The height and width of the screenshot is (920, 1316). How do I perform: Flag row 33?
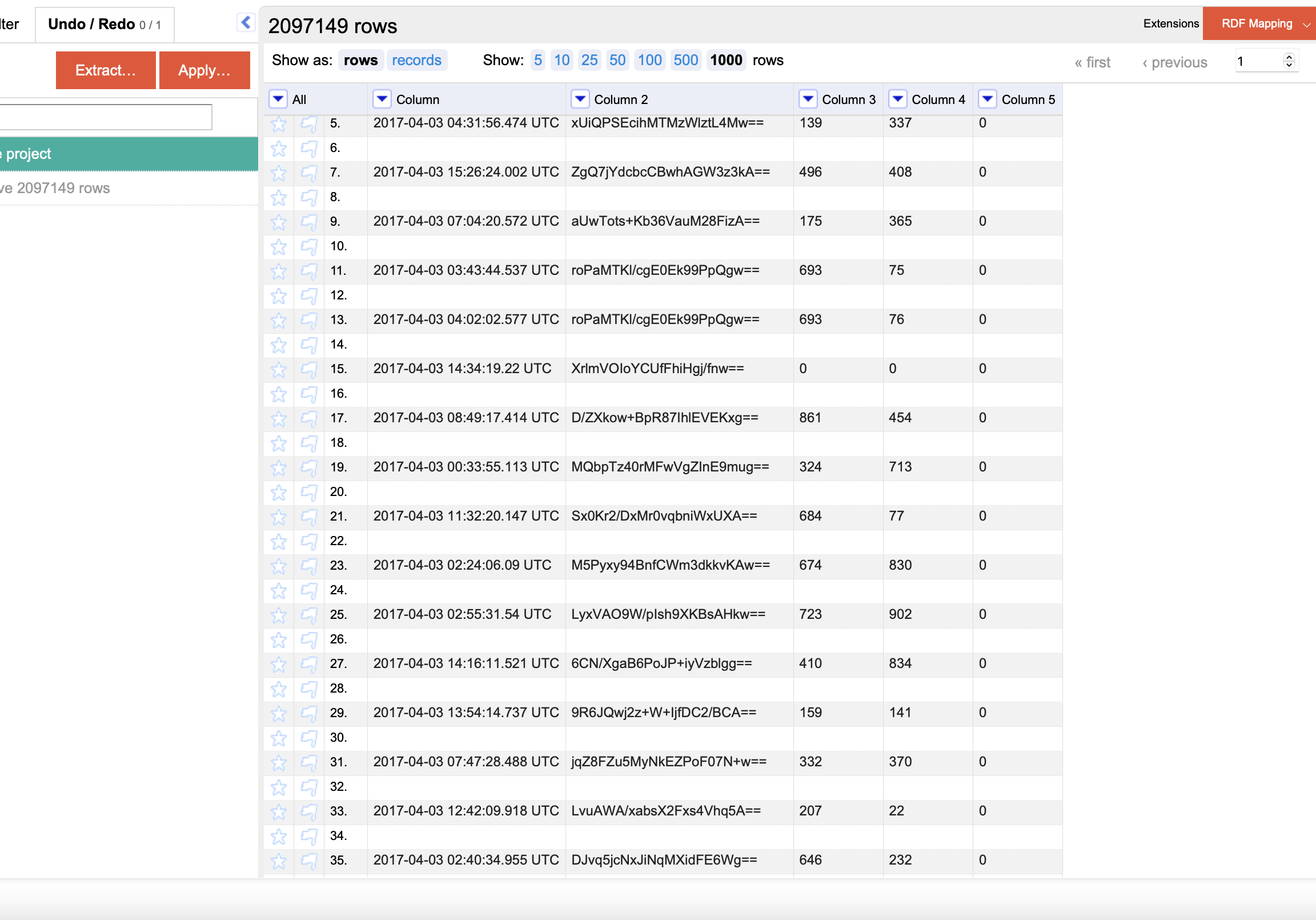pos(309,811)
